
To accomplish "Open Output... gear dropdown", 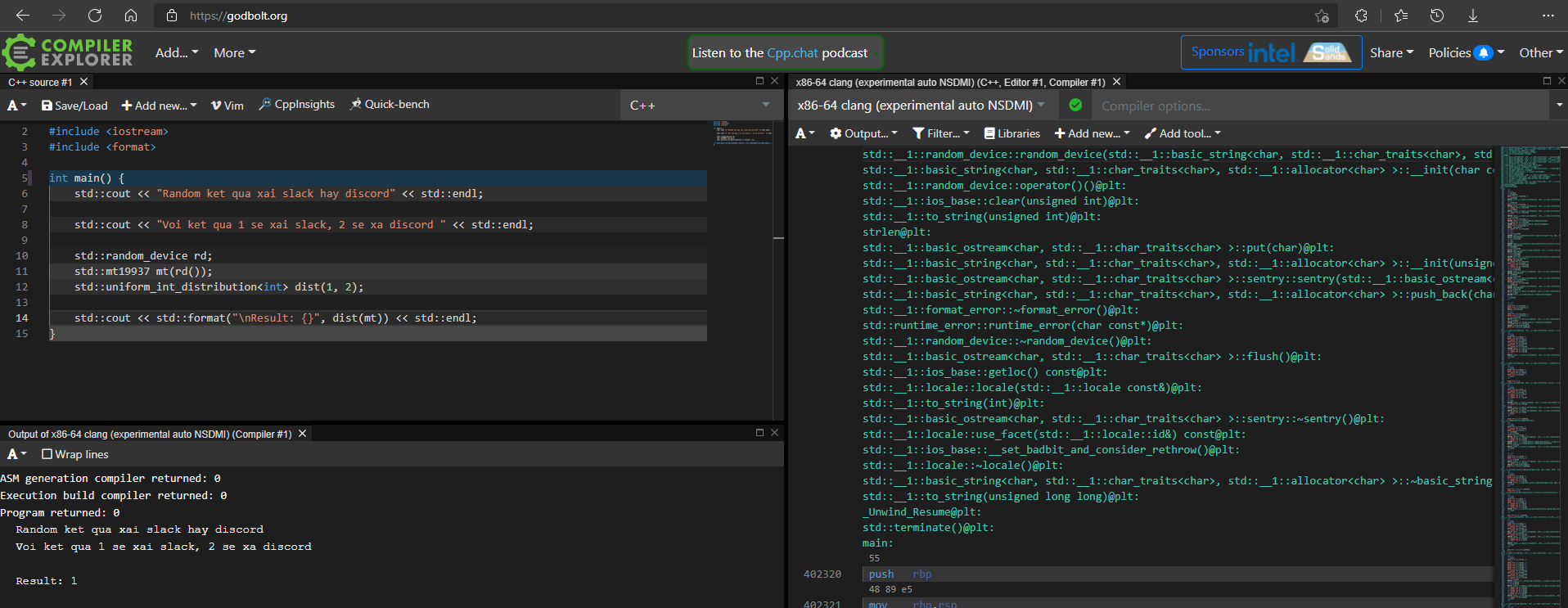I will click(863, 133).
